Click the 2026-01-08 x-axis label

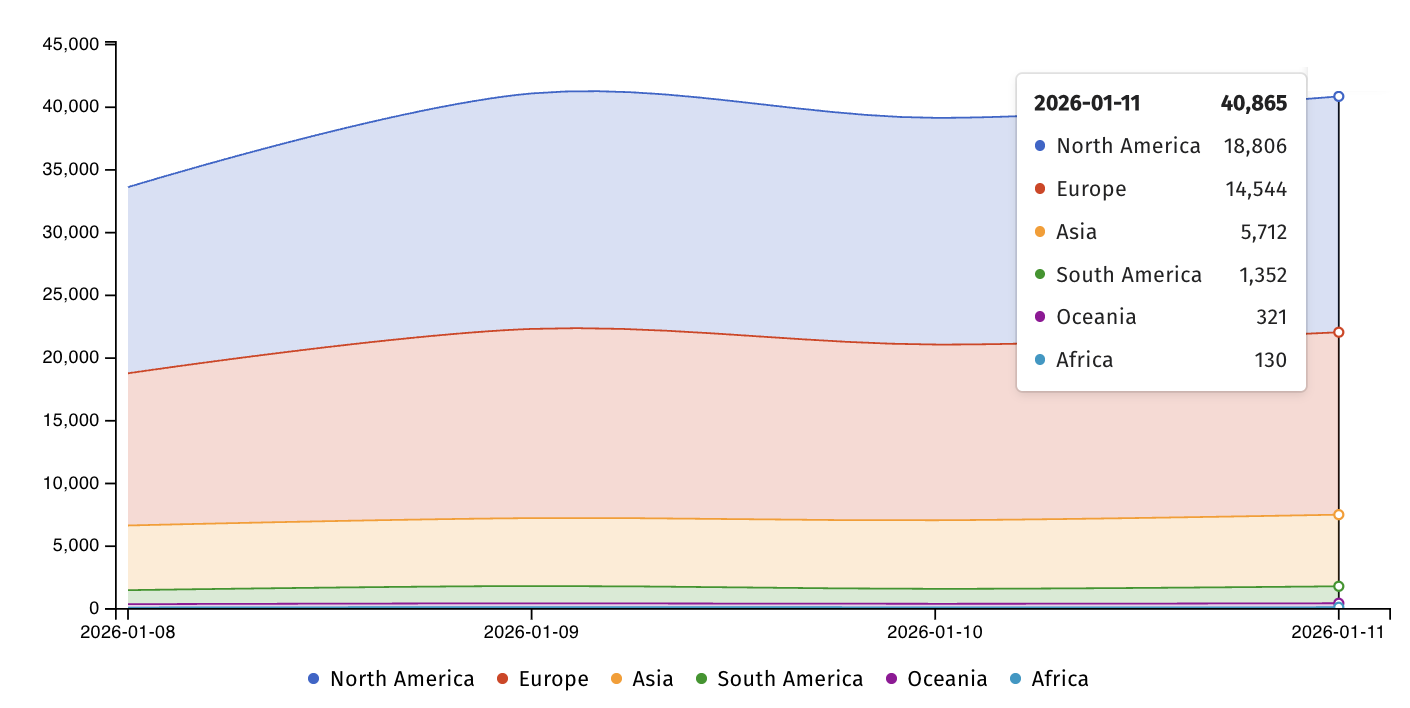(127, 632)
